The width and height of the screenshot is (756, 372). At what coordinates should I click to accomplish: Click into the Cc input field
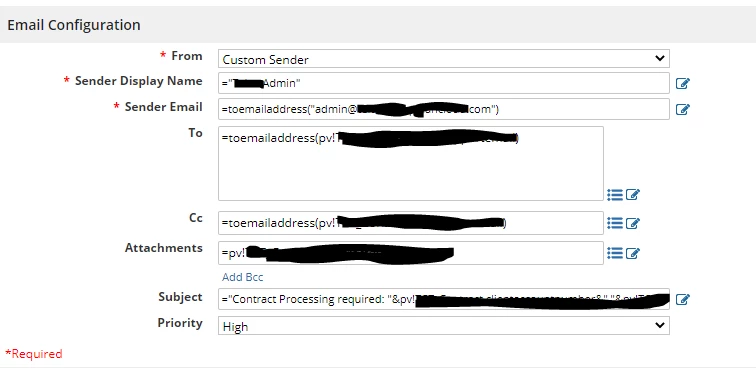(411, 223)
